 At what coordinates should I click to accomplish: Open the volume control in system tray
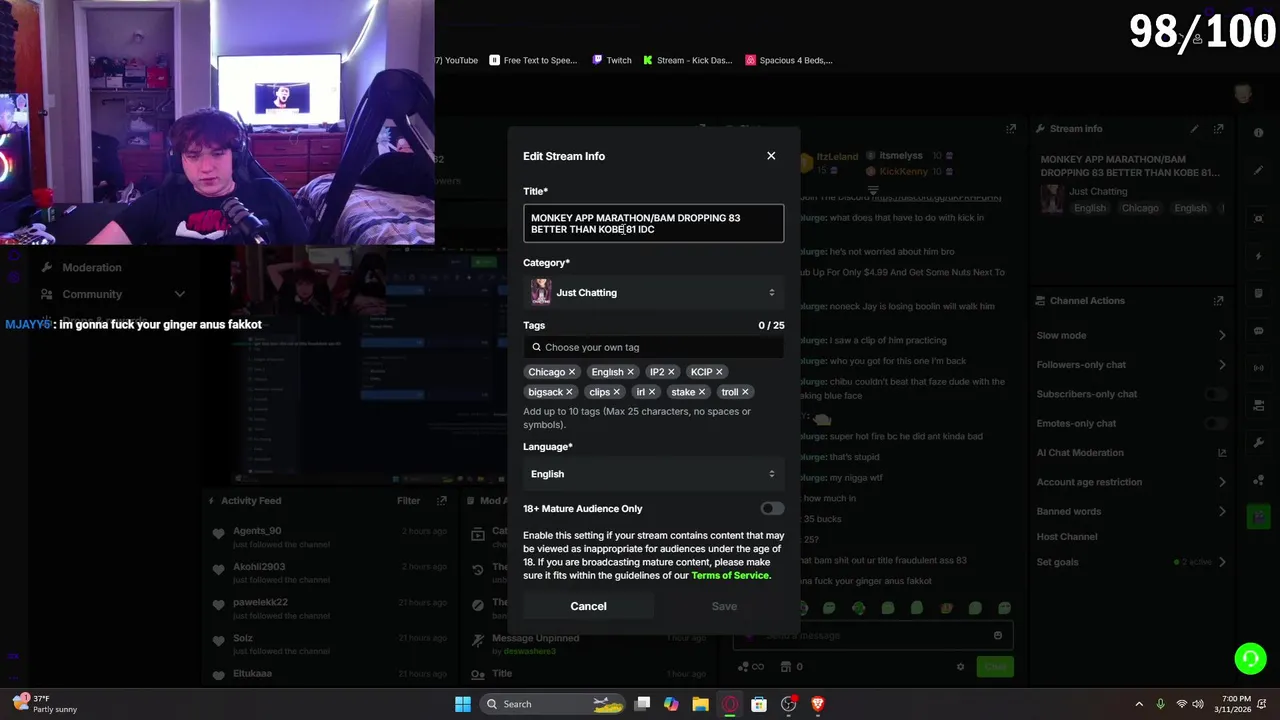tap(1198, 704)
